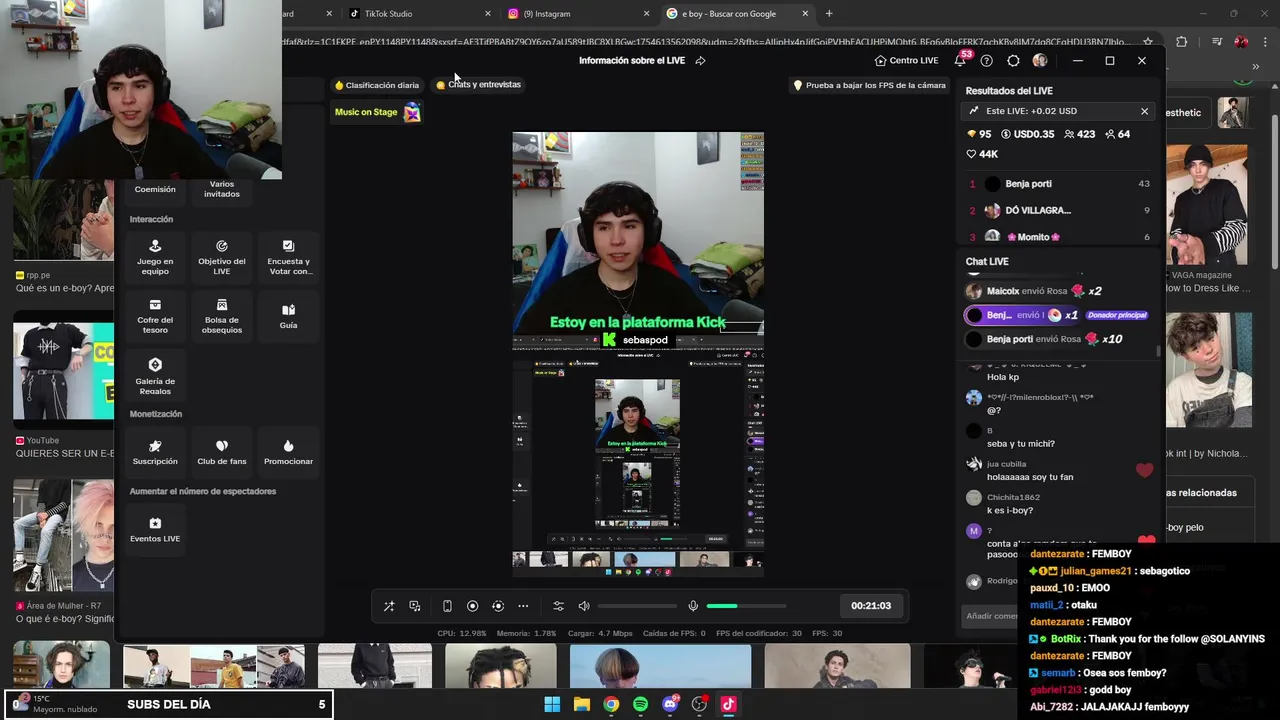The width and height of the screenshot is (1280, 720).
Task: Open File Explorer from taskbar
Action: point(582,704)
